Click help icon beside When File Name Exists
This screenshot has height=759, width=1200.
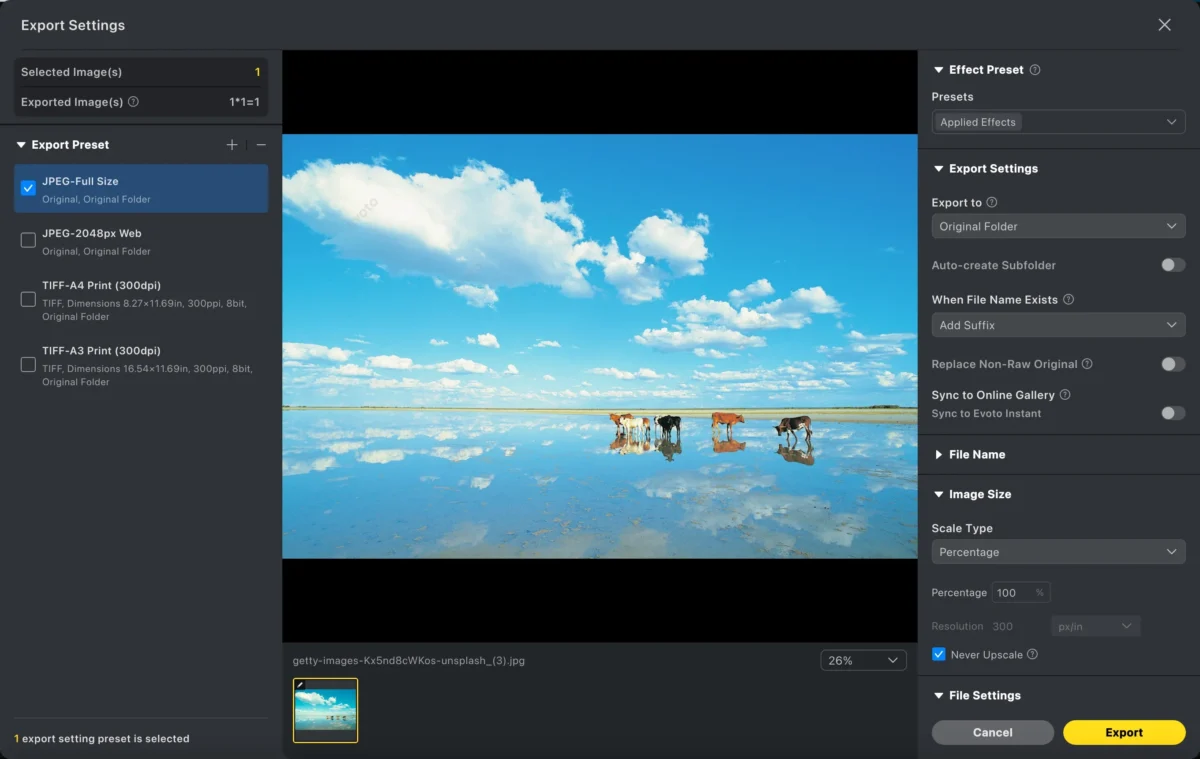pos(1068,300)
